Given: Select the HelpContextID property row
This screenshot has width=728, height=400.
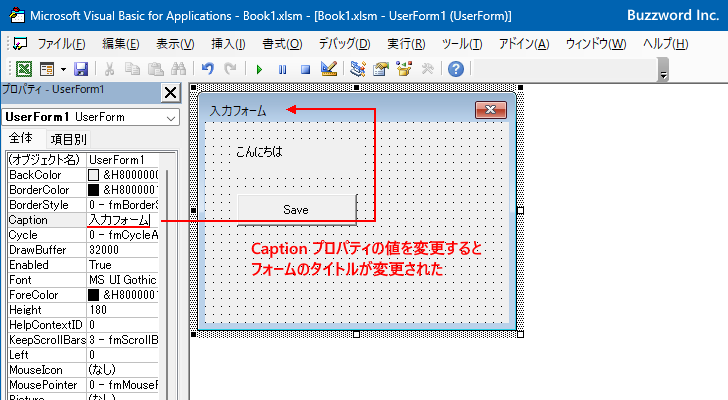Looking at the screenshot, I should pos(83,325).
